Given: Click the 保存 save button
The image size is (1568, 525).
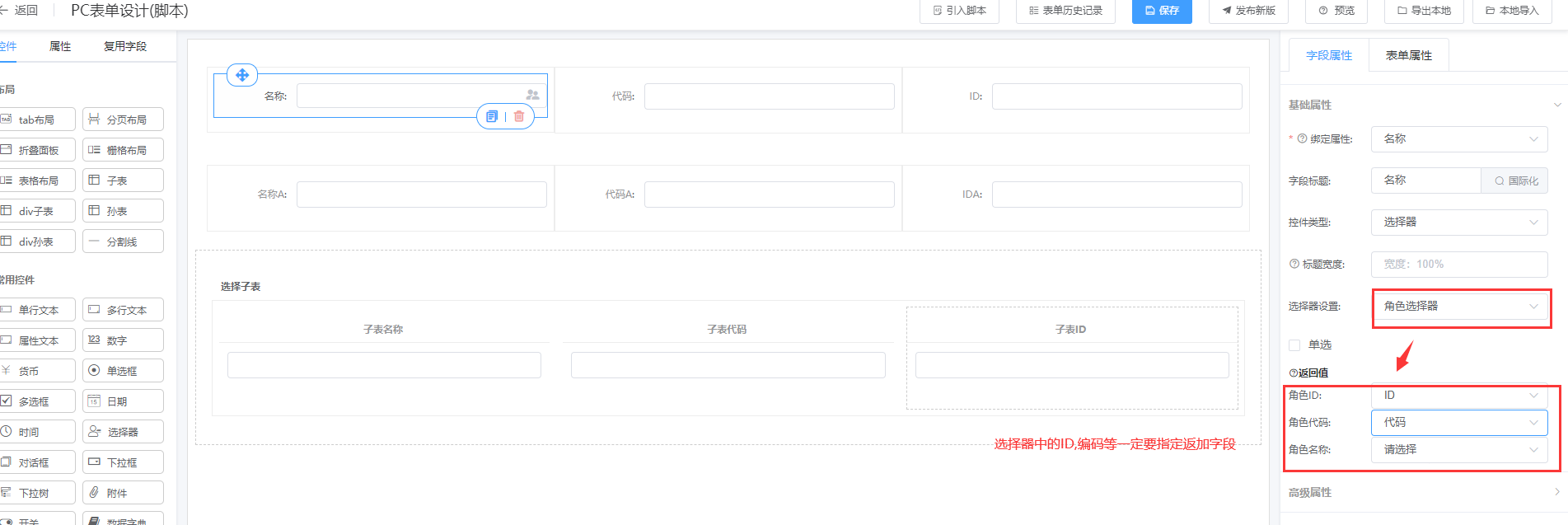Looking at the screenshot, I should click(1162, 11).
